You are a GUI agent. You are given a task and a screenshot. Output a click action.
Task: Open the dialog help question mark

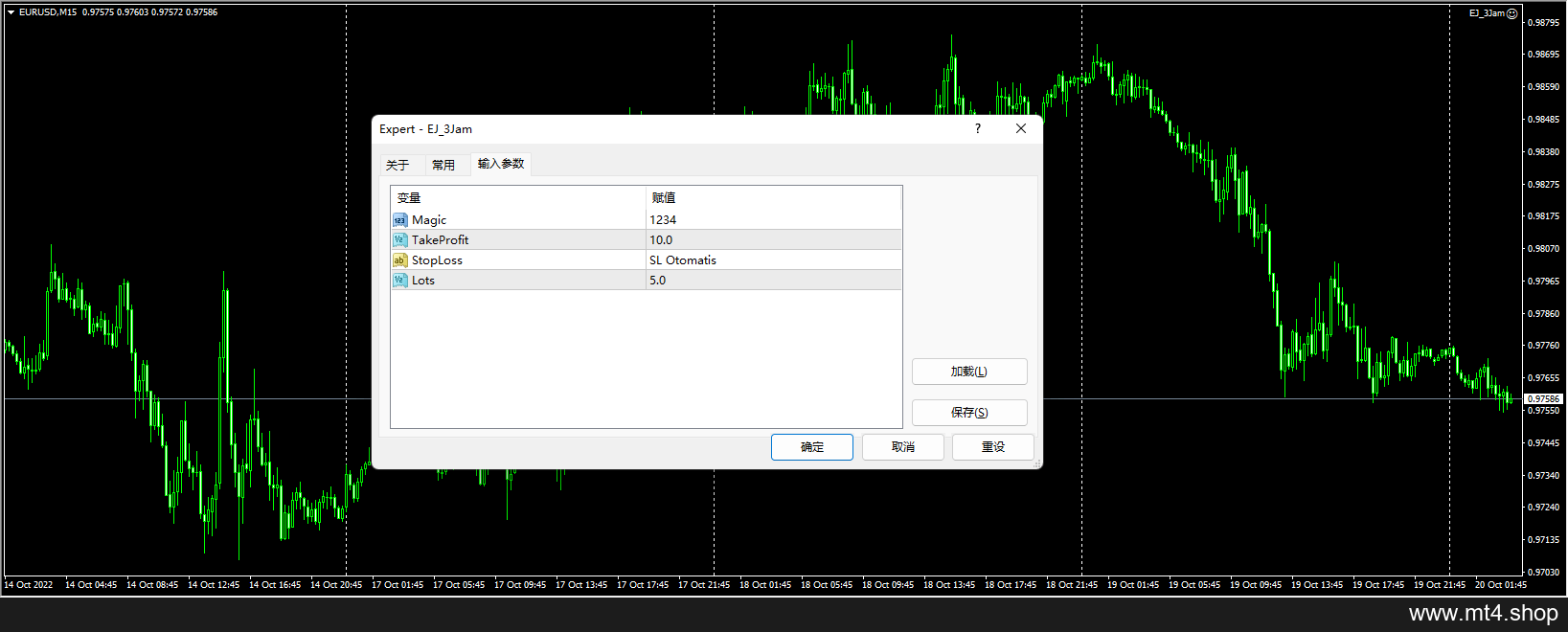[x=978, y=128]
